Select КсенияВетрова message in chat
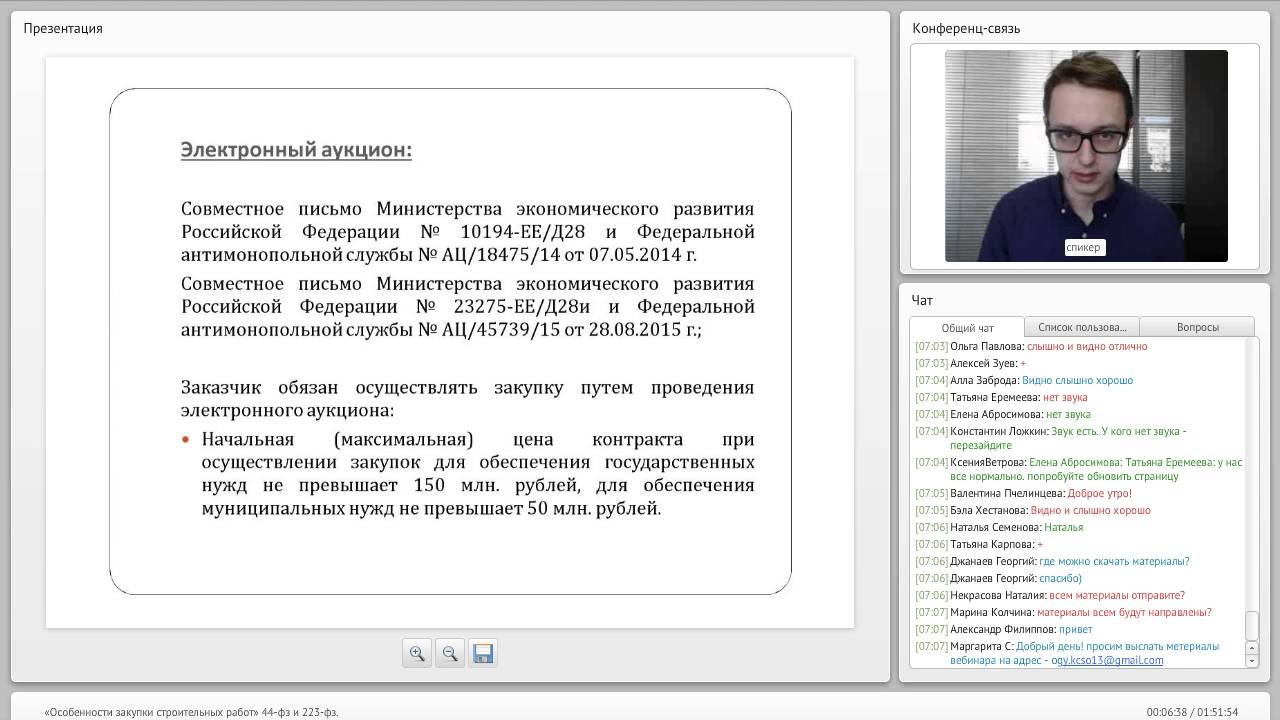The height and width of the screenshot is (720, 1280). pos(1079,469)
